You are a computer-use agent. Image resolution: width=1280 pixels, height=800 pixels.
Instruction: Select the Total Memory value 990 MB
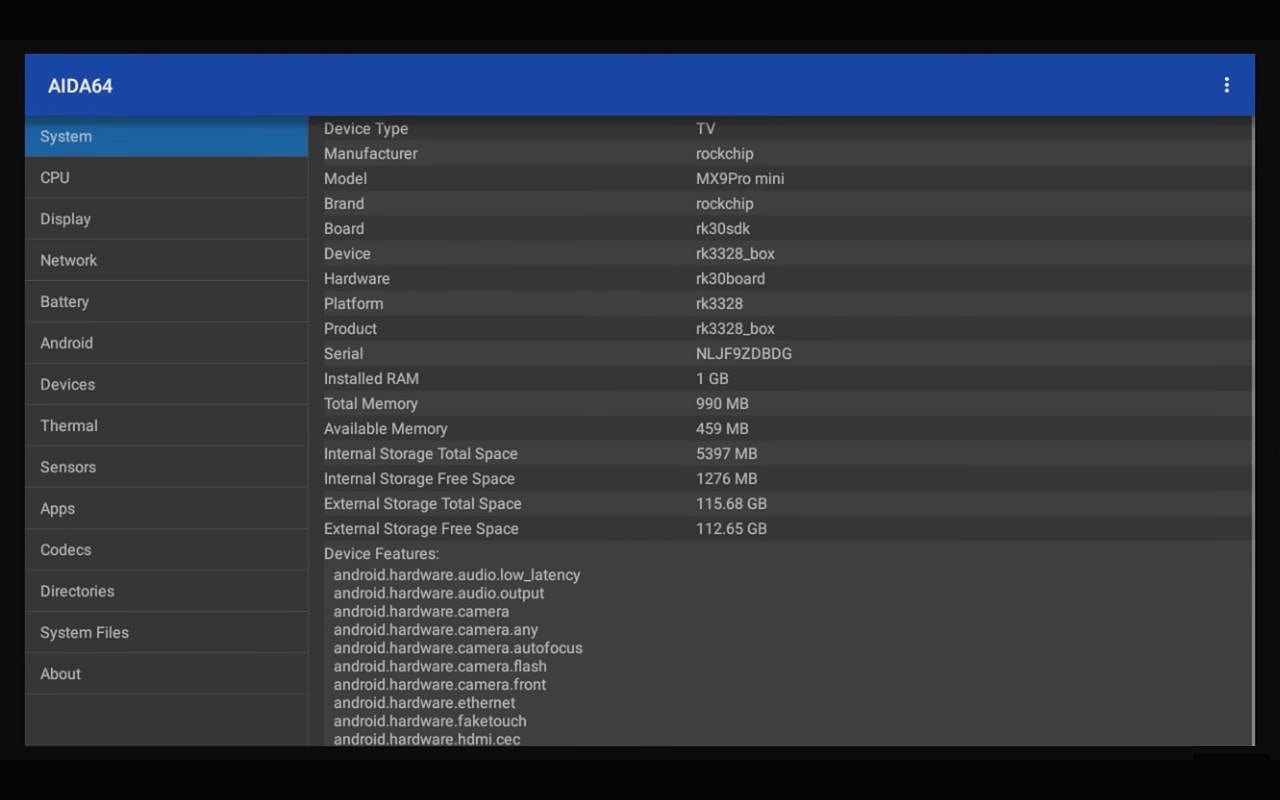tap(723, 404)
